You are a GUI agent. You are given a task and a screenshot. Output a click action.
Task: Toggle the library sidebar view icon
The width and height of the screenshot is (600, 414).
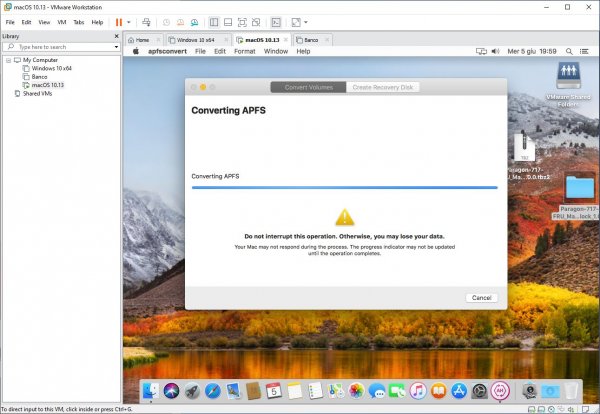click(214, 22)
